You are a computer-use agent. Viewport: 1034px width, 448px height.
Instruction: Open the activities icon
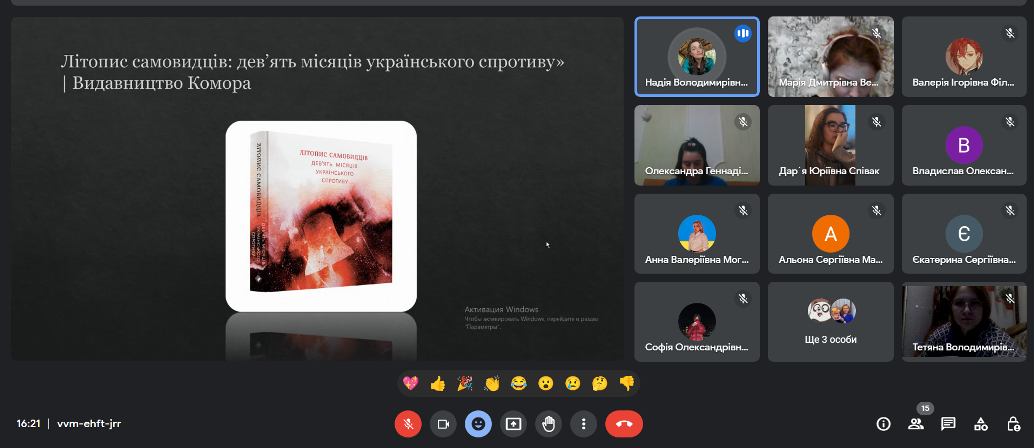pyautogui.click(x=981, y=424)
